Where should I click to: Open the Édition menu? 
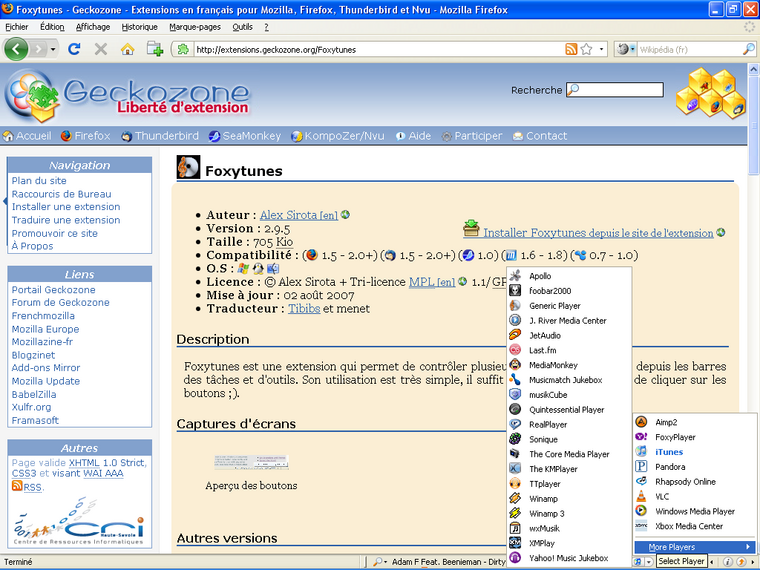[x=52, y=27]
